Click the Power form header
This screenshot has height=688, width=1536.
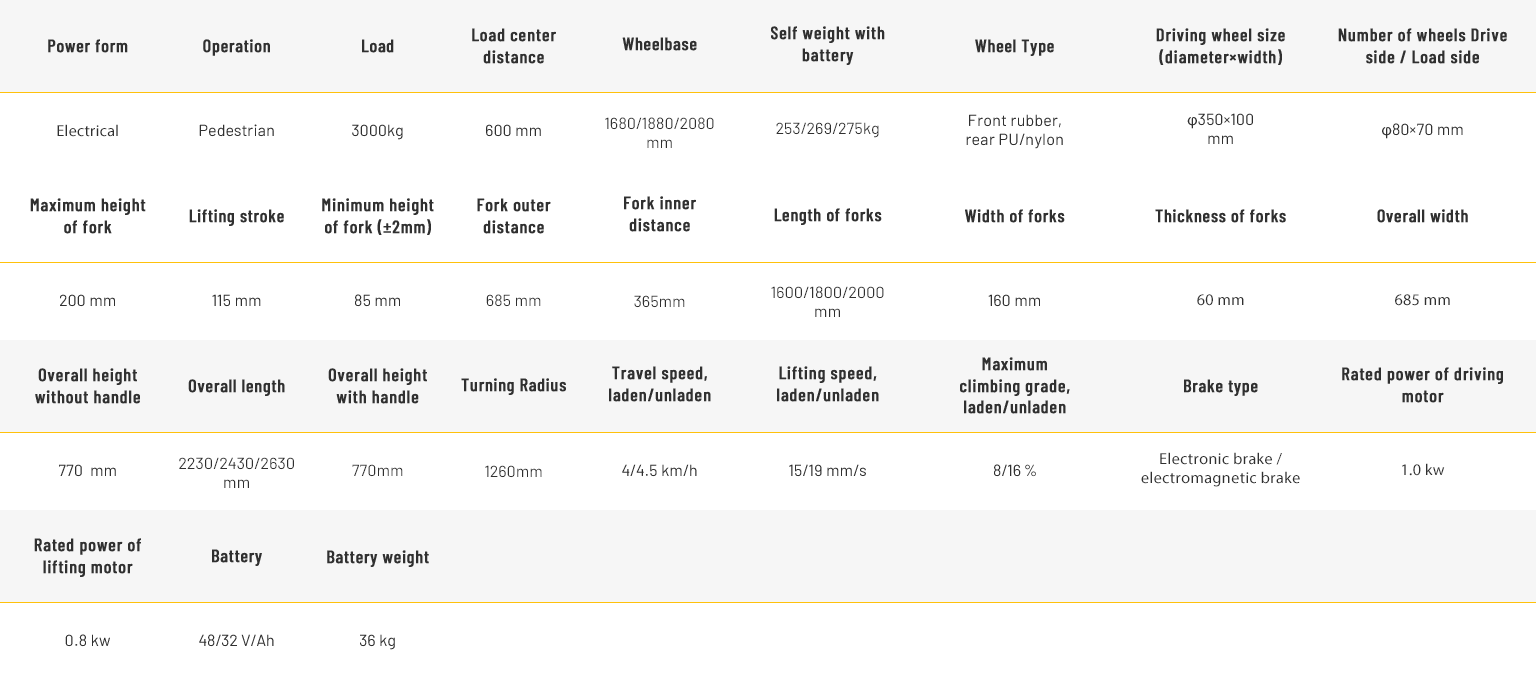[88, 46]
